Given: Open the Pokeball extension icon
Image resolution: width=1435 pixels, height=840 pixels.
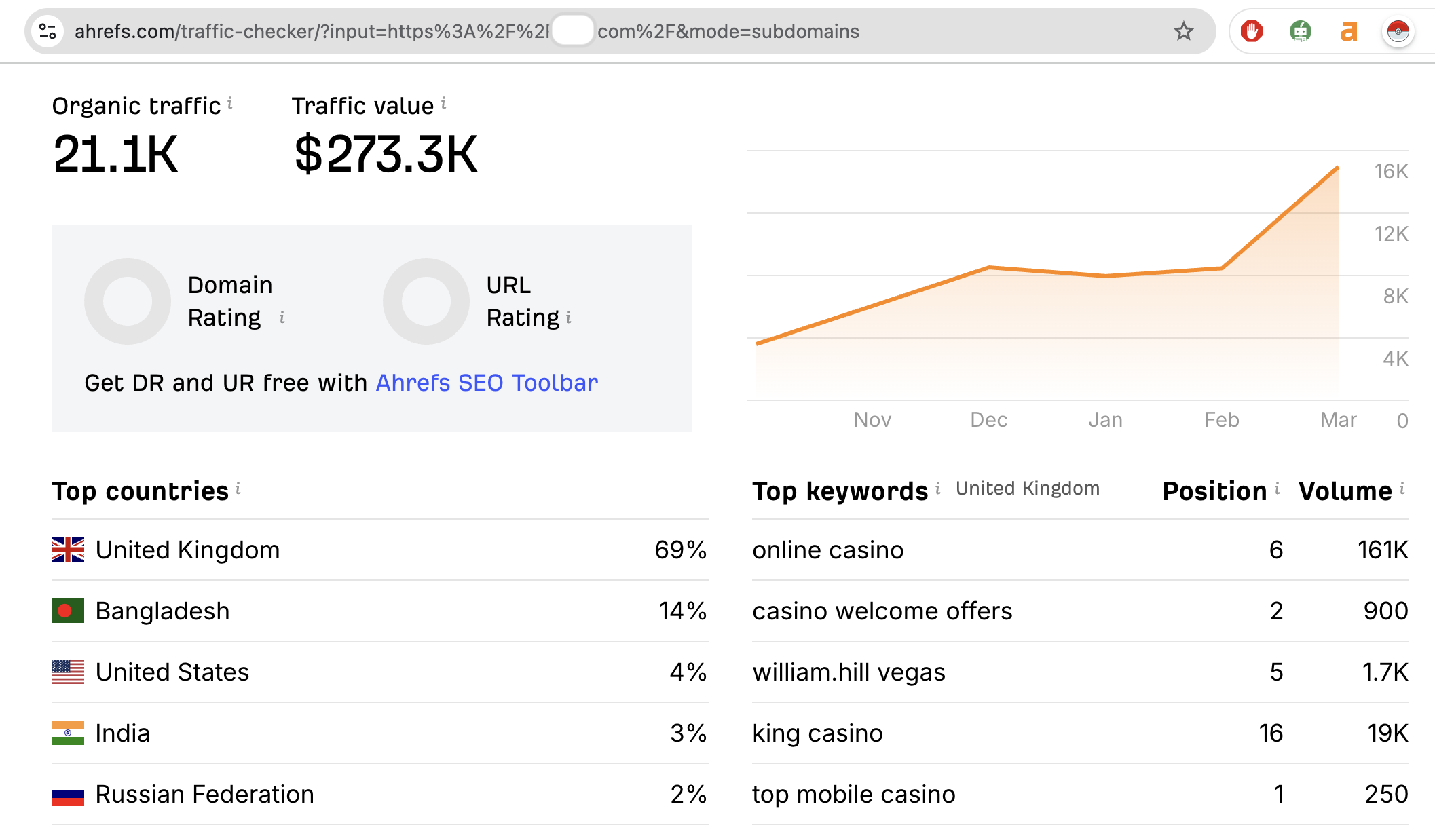Looking at the screenshot, I should point(1398,31).
